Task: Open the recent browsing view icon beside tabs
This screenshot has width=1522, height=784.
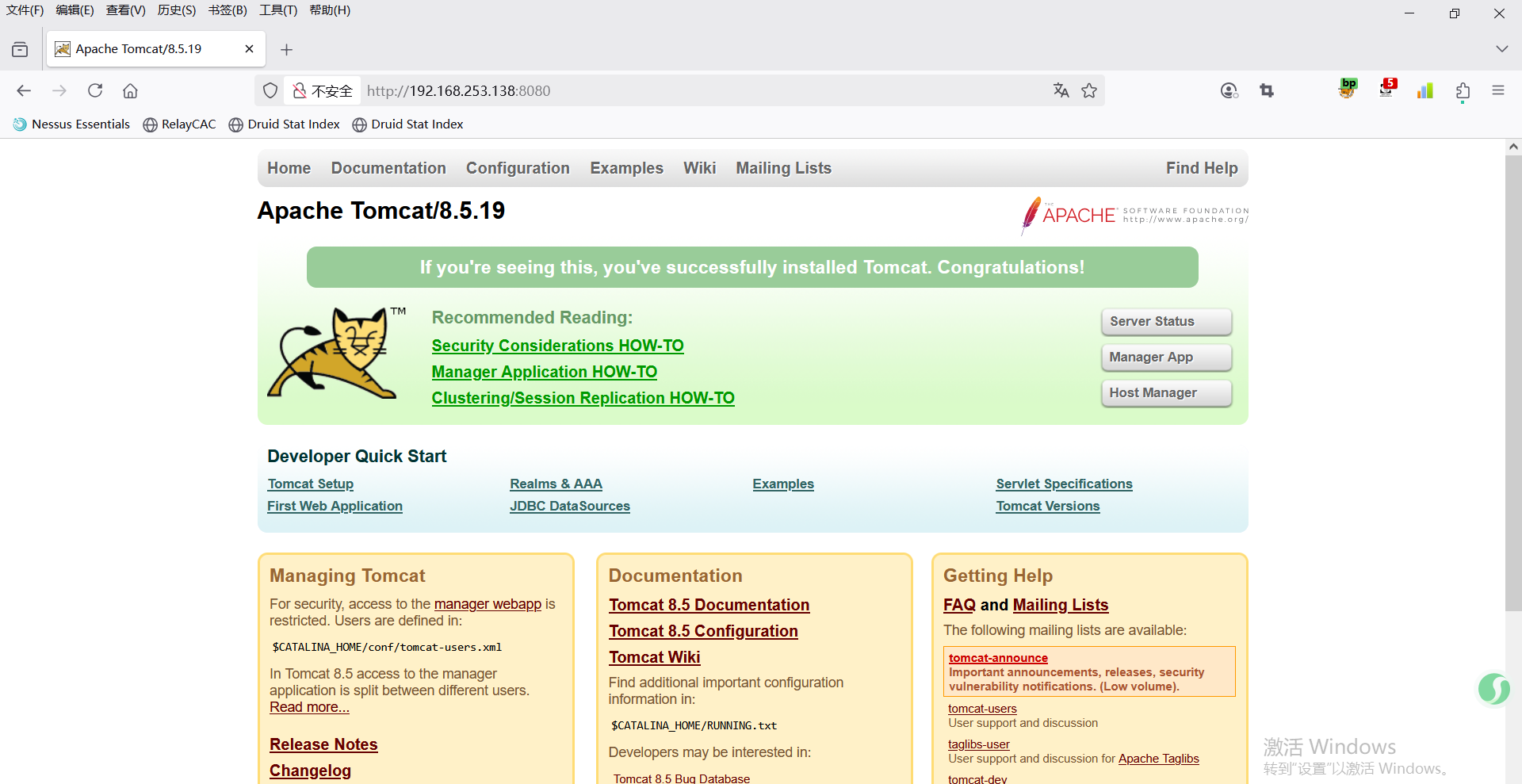Action: coord(20,49)
